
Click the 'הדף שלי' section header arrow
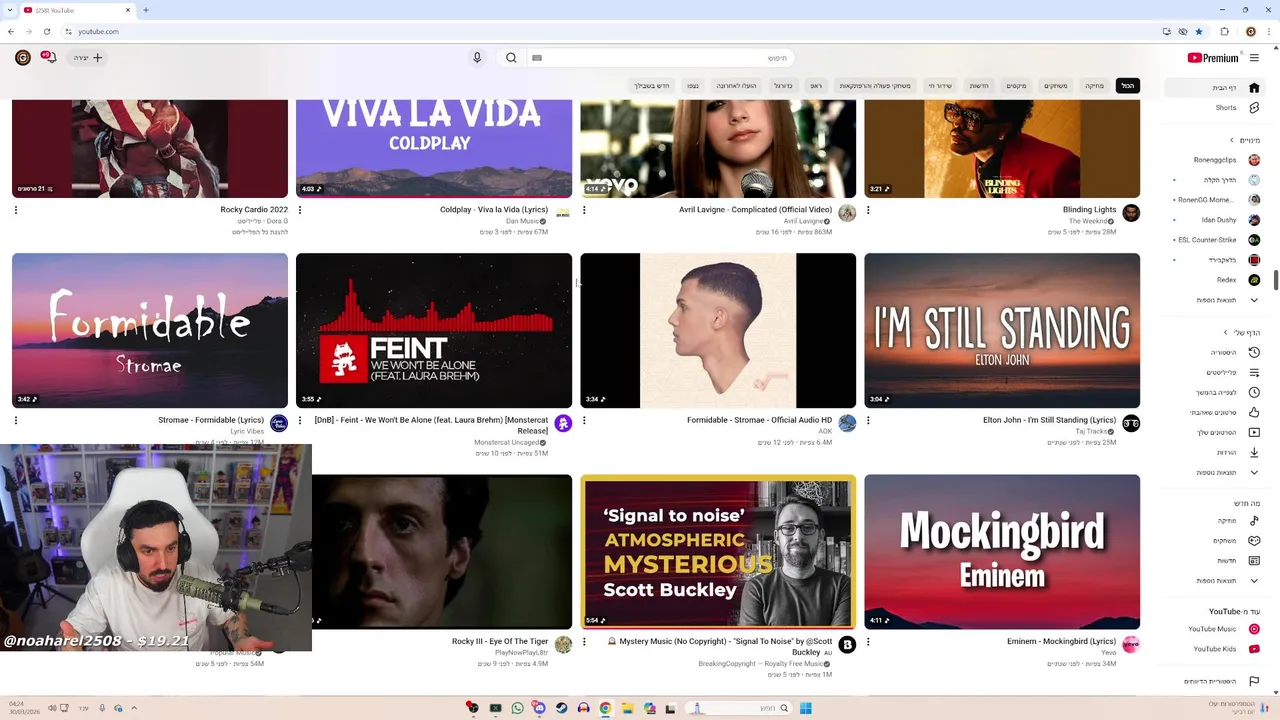coord(1226,332)
